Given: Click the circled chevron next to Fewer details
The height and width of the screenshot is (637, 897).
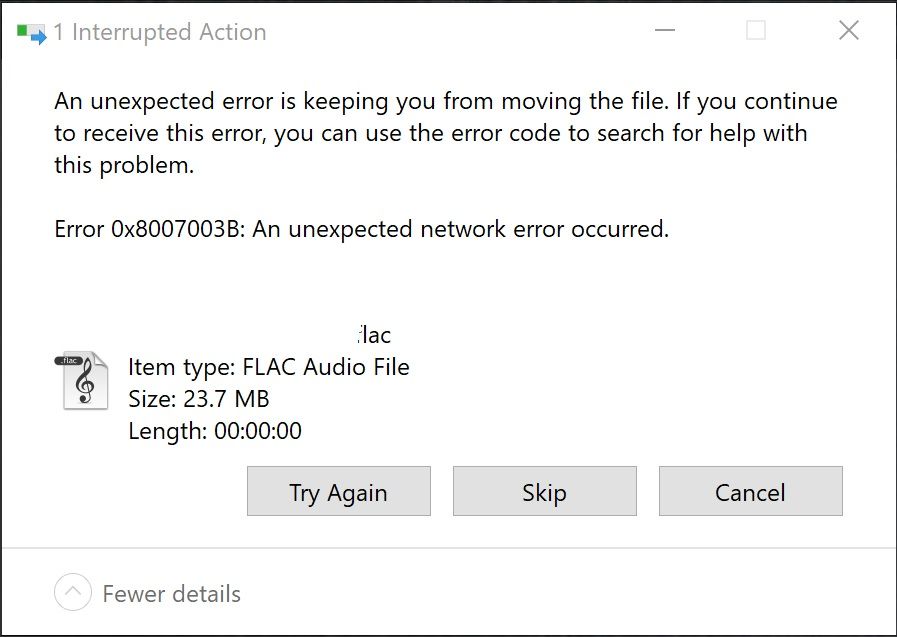Looking at the screenshot, I should tap(71, 592).
